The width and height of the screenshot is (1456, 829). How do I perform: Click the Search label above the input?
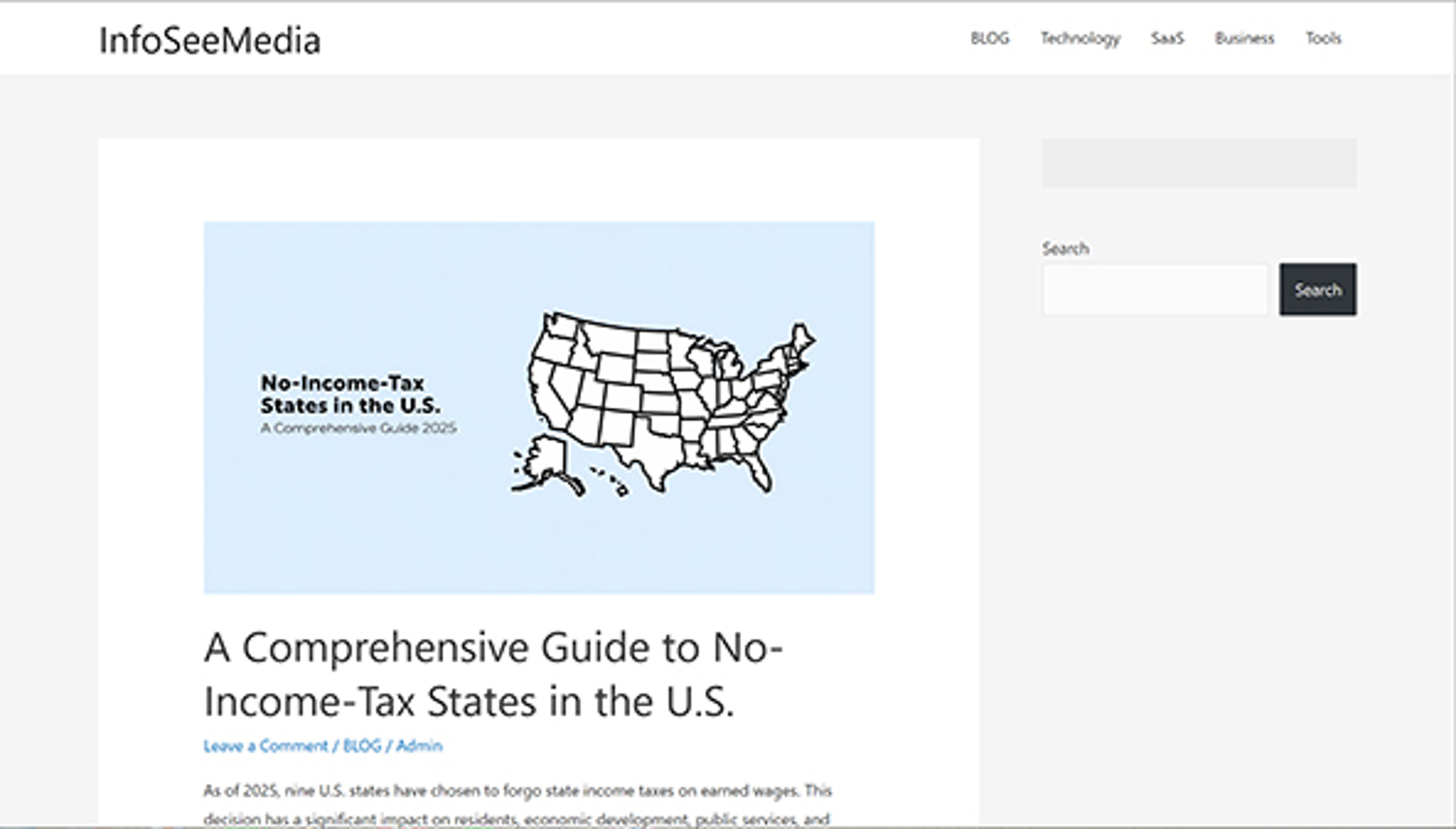[1065, 249]
